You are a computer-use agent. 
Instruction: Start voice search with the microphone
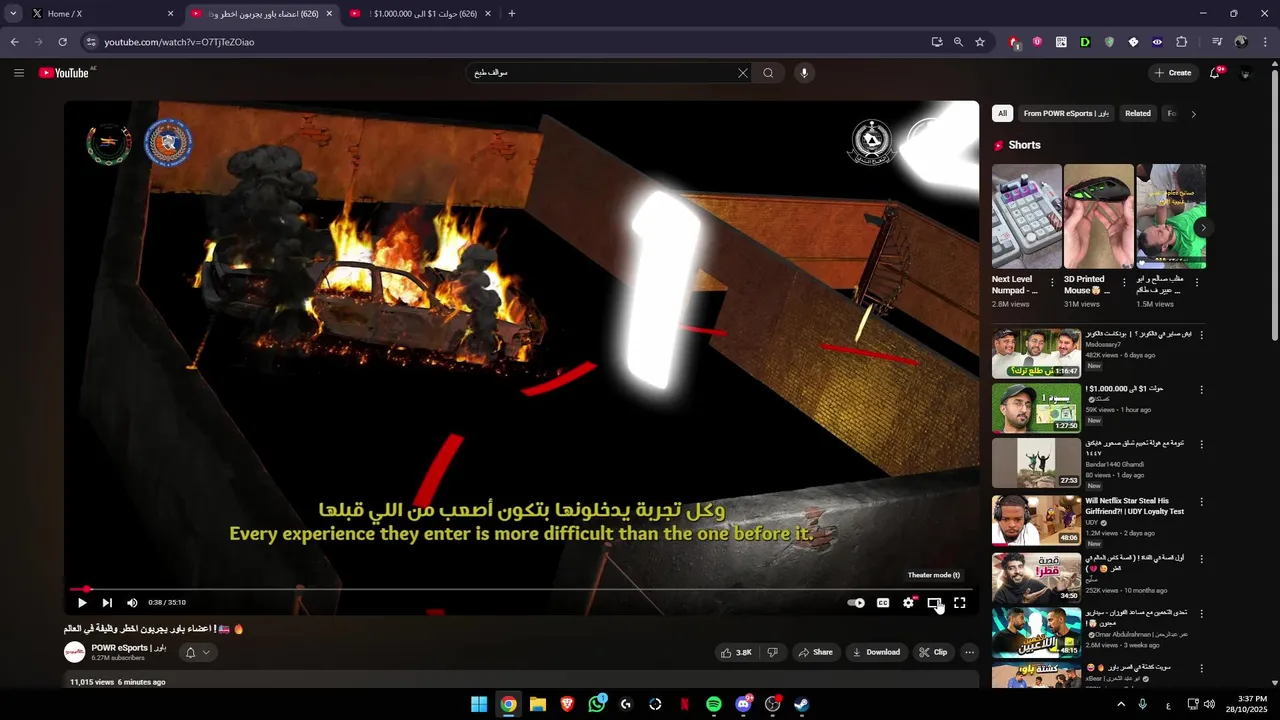click(x=803, y=72)
